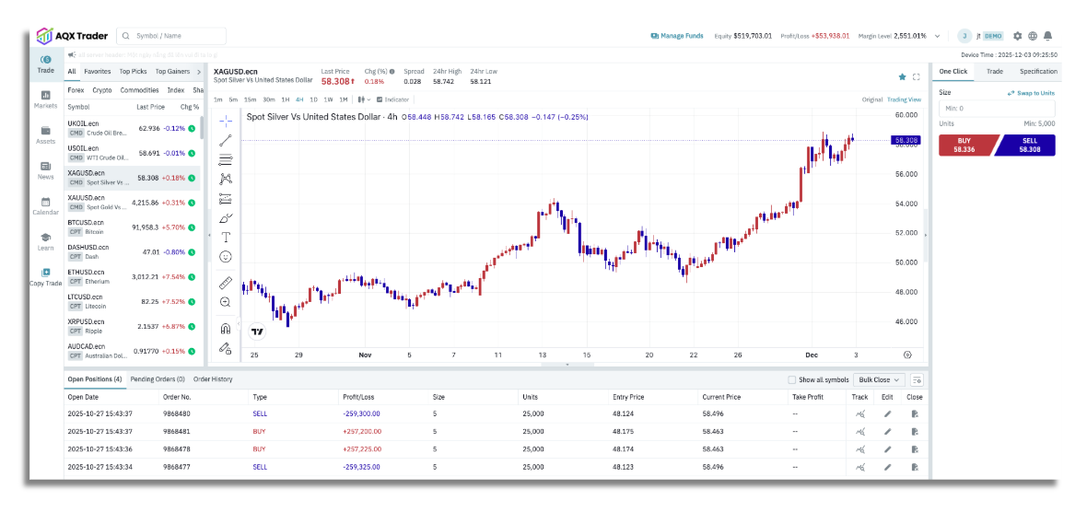The image size is (1087, 512).
Task: Toggle the favorite star for XAGUSD
Action: click(902, 76)
